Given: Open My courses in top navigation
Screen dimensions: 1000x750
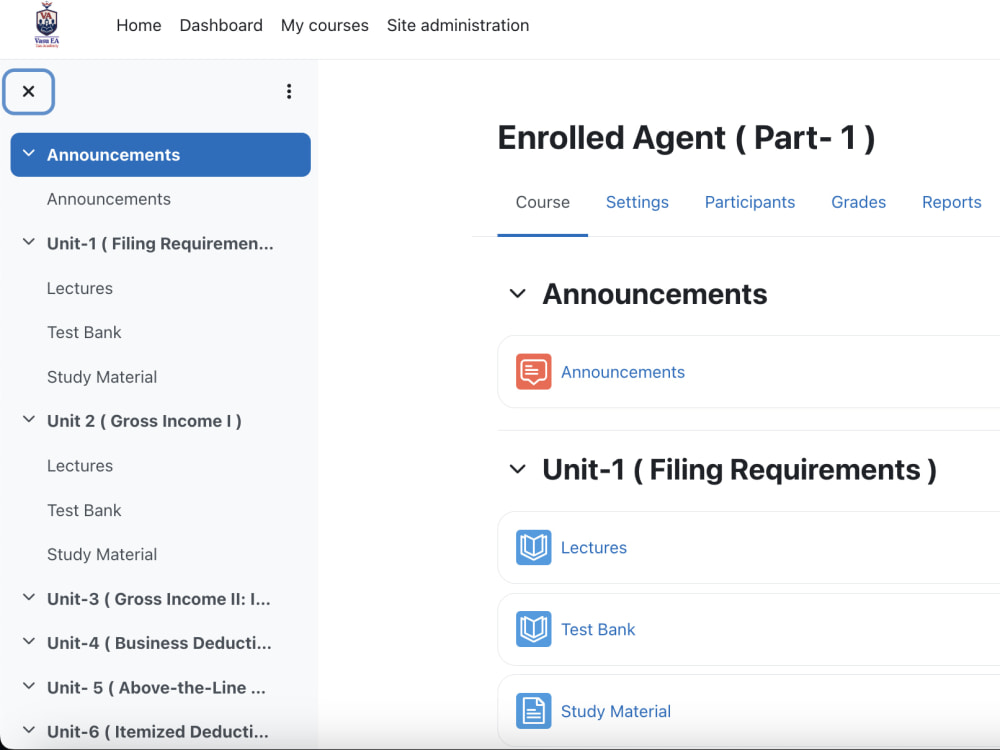Looking at the screenshot, I should [325, 26].
